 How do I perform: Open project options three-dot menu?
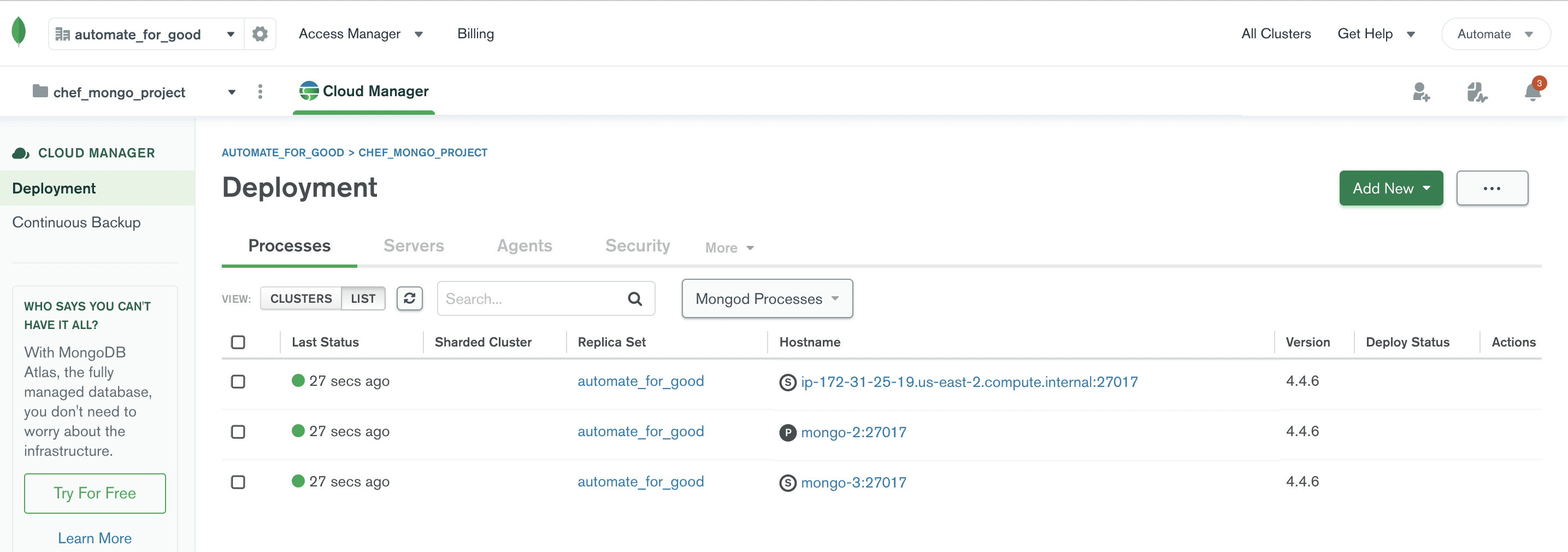click(x=261, y=92)
